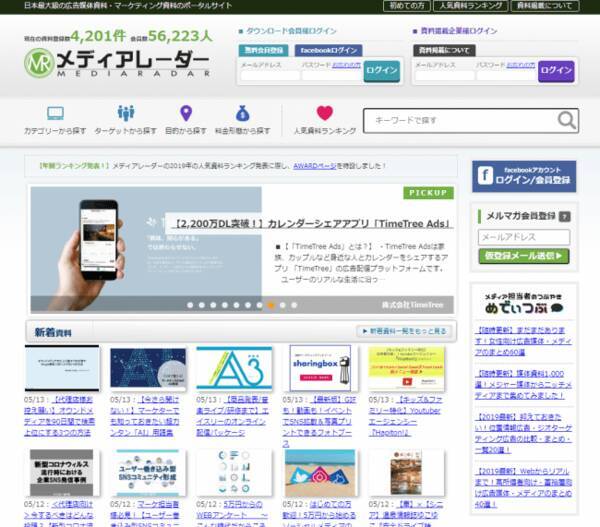The height and width of the screenshot is (527, 600).
Task: Open the sidebar 2019 geo-targeting ads article link
Action: (523, 433)
